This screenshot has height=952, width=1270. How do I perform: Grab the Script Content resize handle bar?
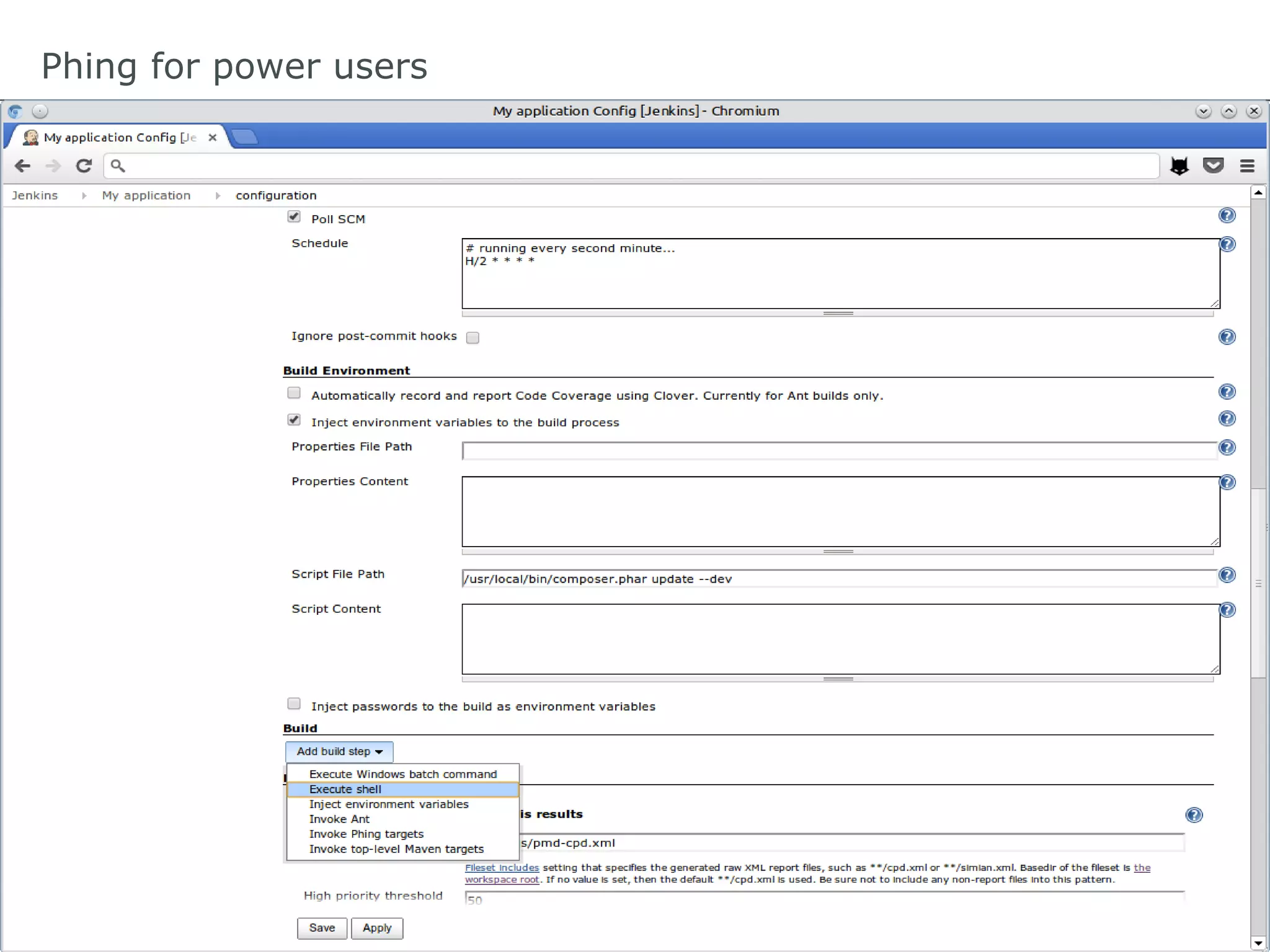point(838,679)
